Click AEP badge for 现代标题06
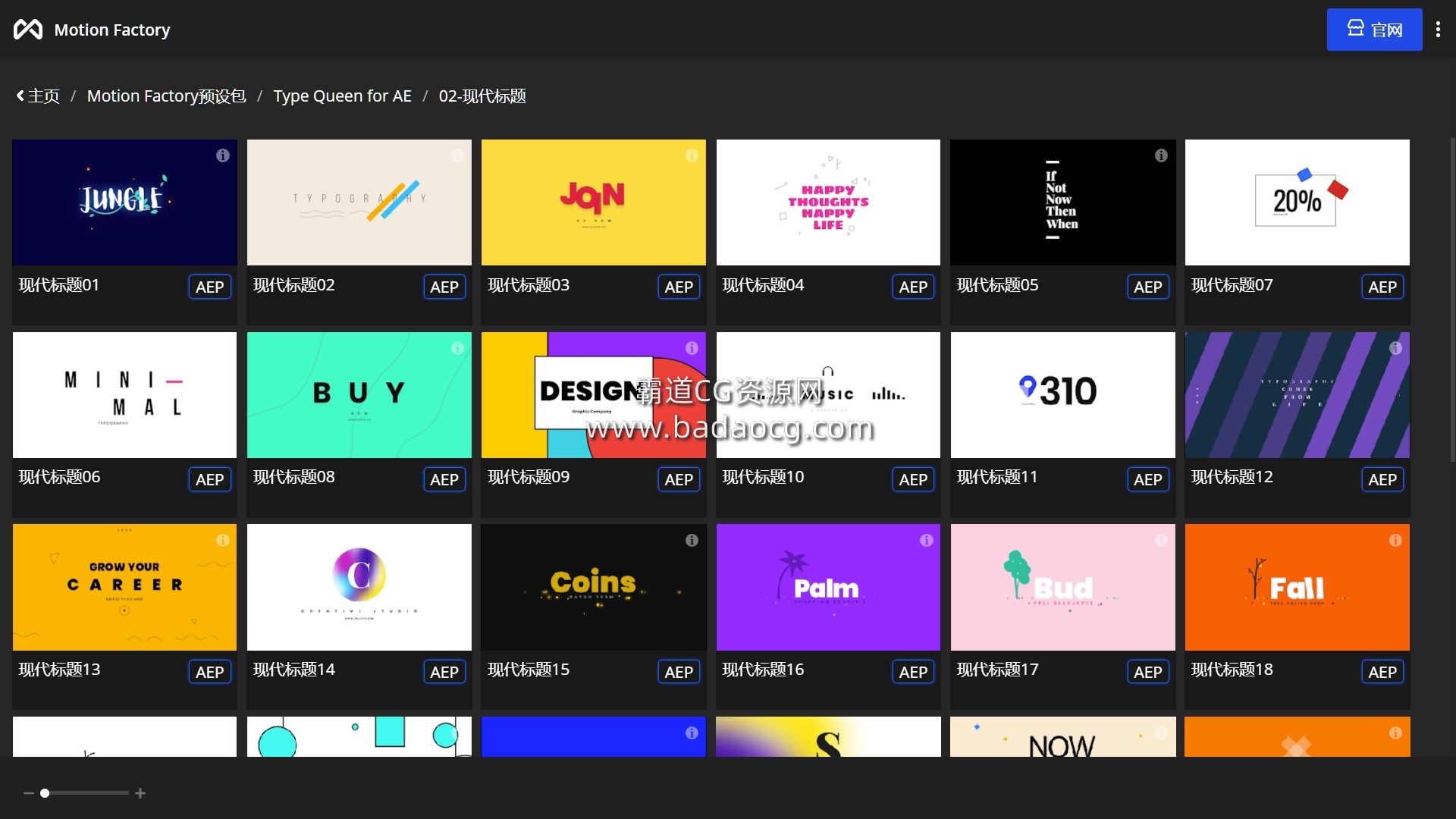The height and width of the screenshot is (819, 1456). (209, 480)
